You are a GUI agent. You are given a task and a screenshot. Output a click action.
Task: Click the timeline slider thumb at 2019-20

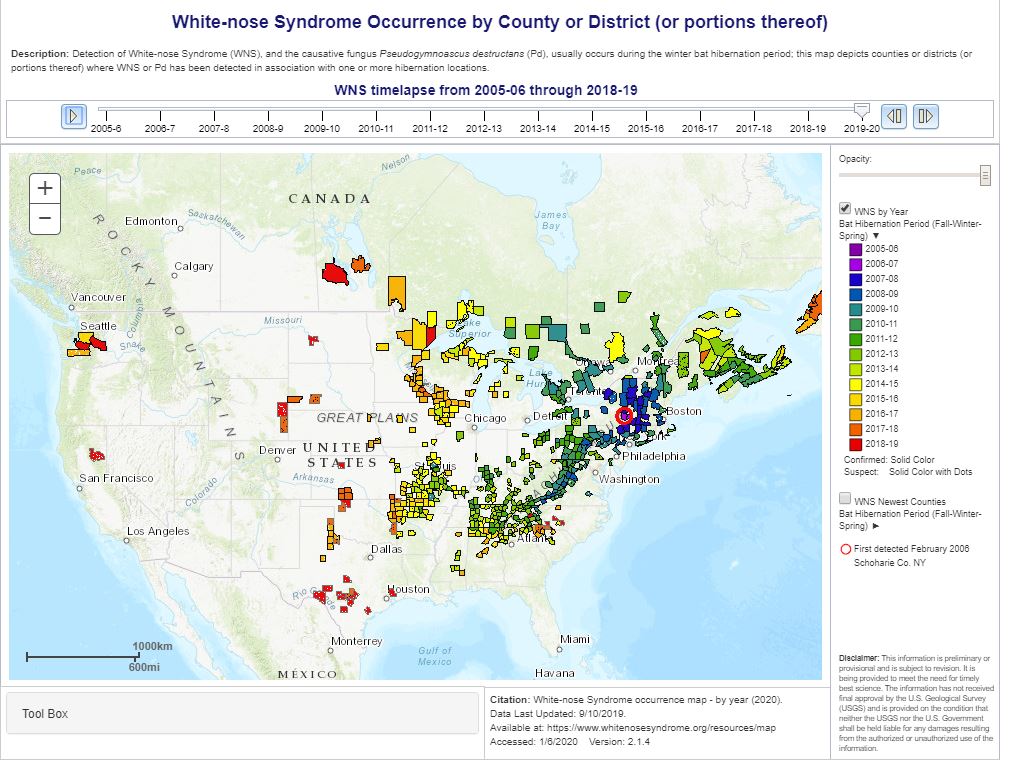pos(862,110)
